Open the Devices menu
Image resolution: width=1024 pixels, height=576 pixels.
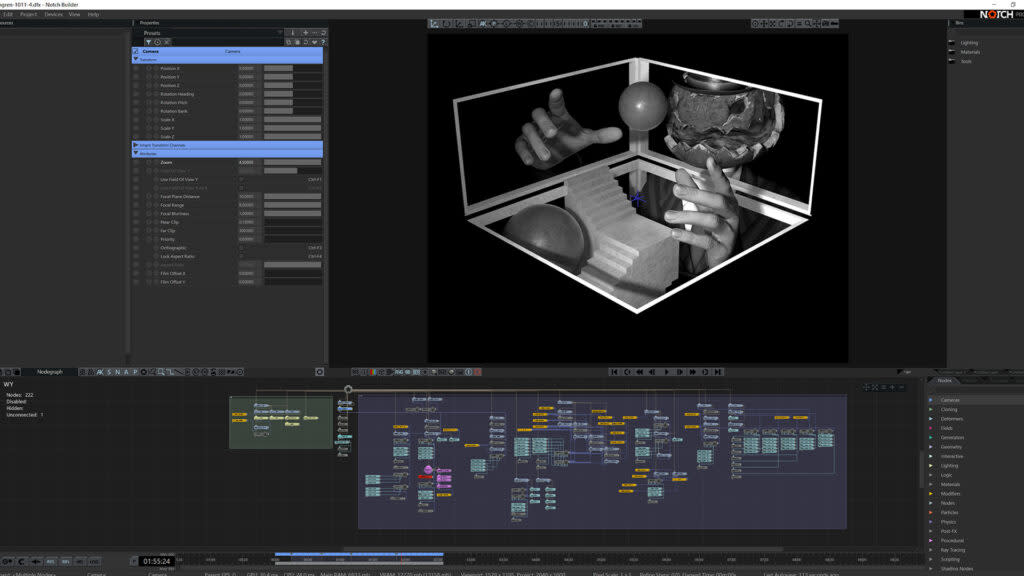(x=53, y=14)
